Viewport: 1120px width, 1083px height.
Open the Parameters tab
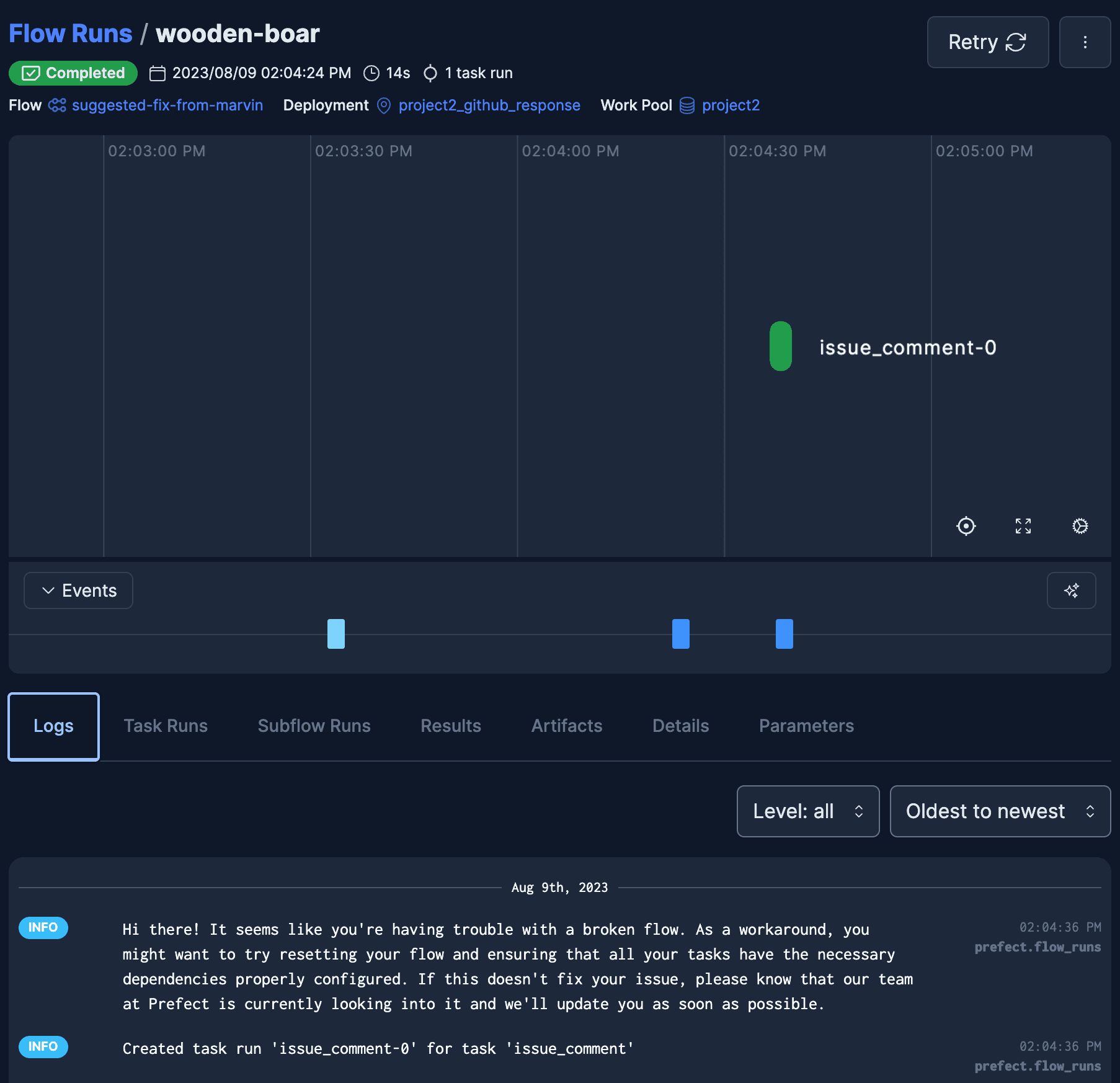coord(806,726)
